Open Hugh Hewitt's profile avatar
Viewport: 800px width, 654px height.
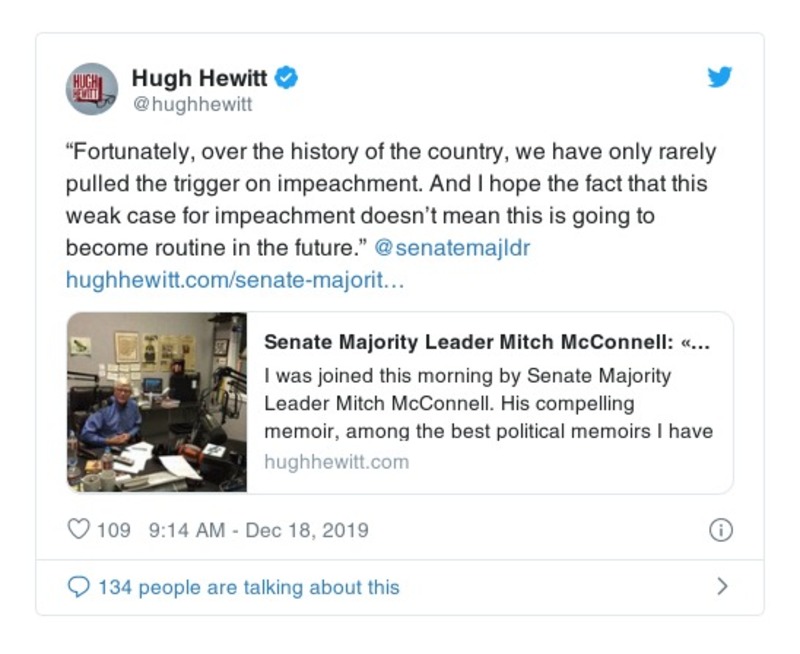pyautogui.click(x=91, y=89)
